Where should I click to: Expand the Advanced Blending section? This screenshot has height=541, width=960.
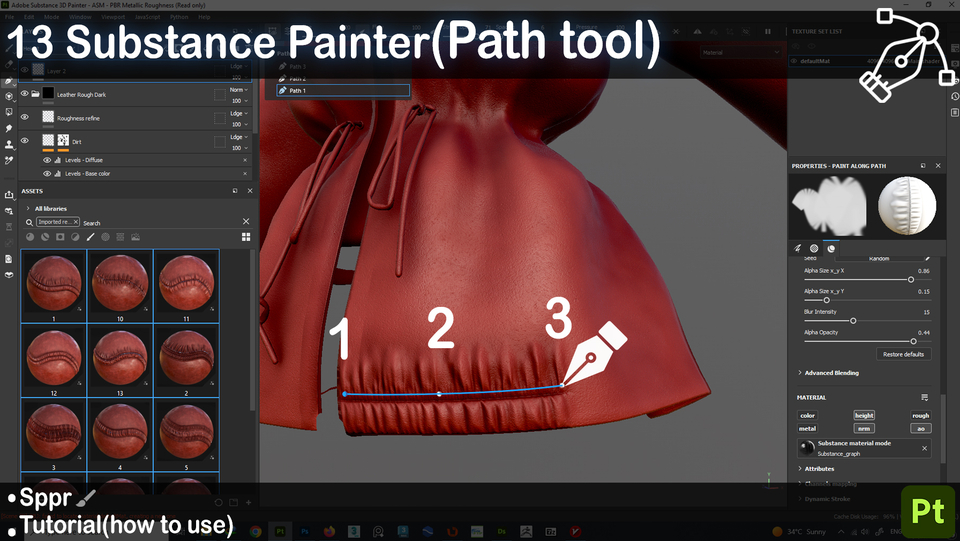tap(800, 373)
